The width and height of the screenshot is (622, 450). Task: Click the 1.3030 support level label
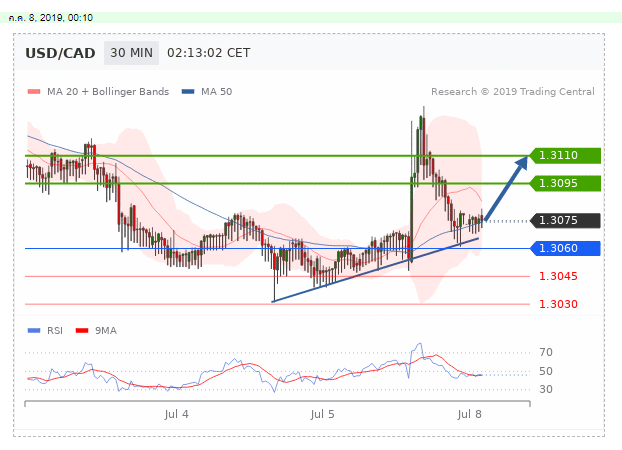click(x=558, y=304)
